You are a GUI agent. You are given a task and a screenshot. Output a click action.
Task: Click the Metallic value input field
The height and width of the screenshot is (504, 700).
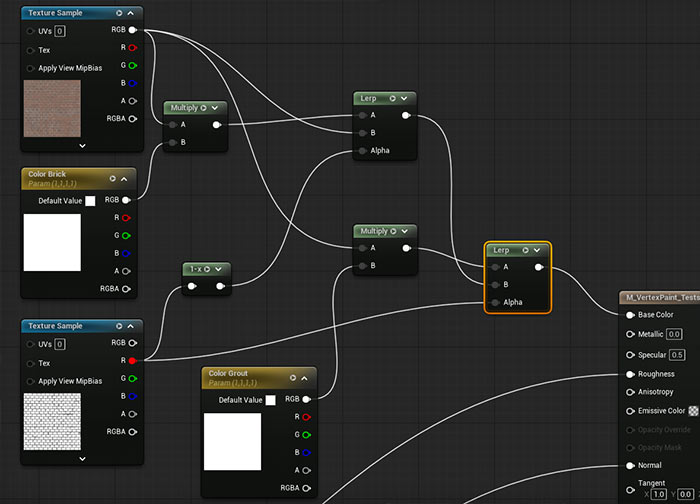(x=674, y=334)
